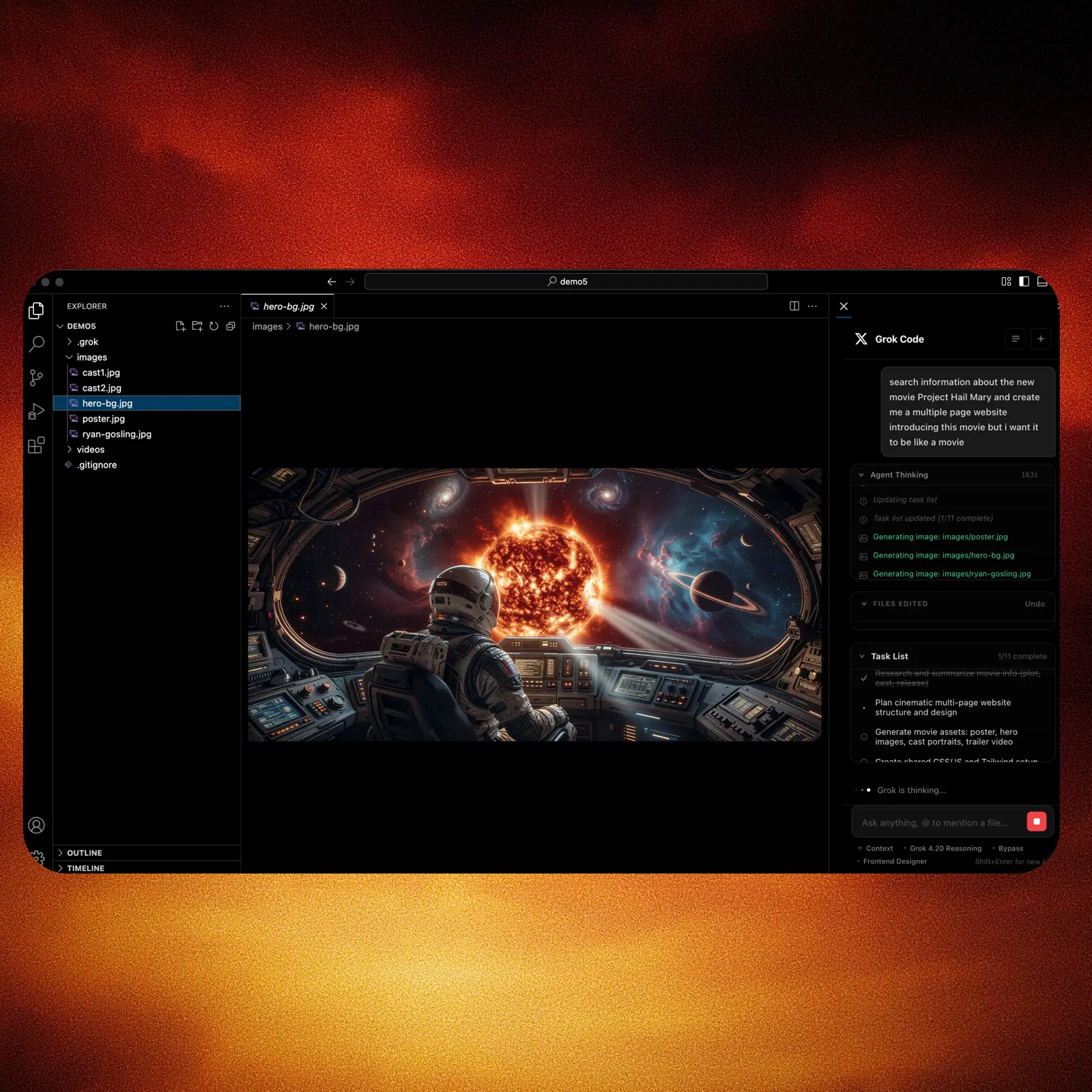Viewport: 1092px width, 1092px height.
Task: Click Undo in Files Edited
Action: click(x=1035, y=604)
